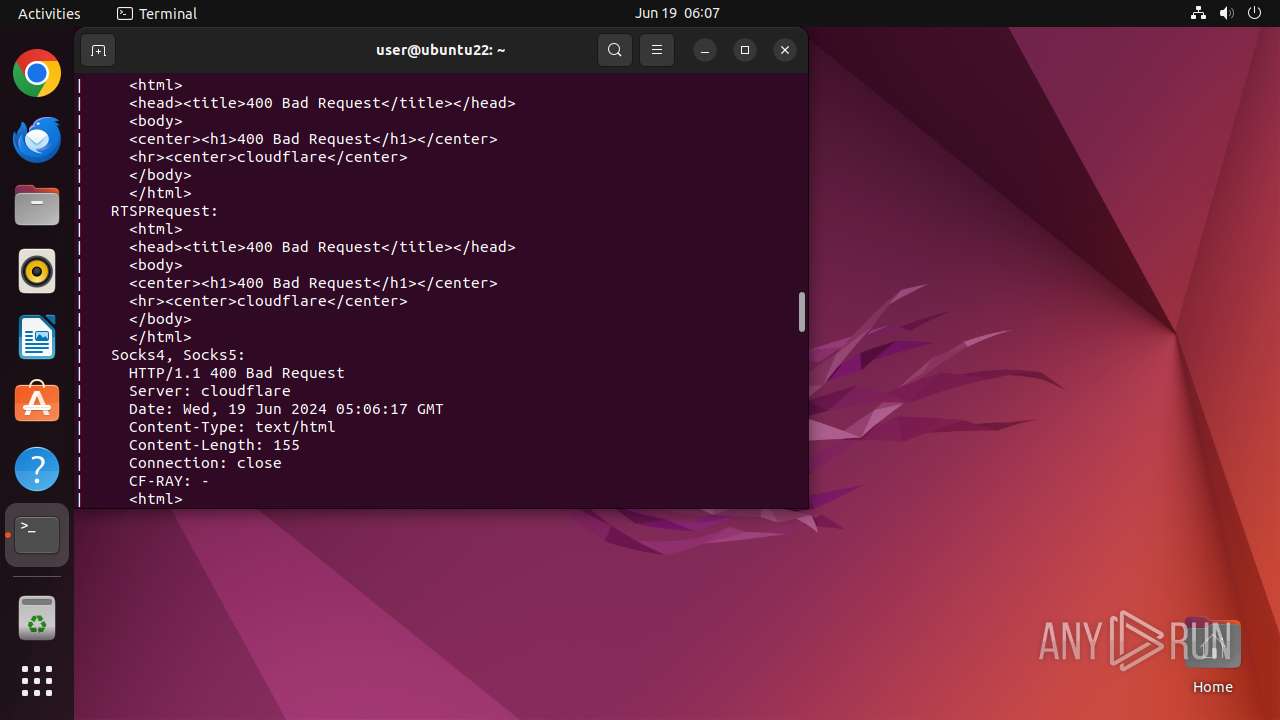This screenshot has width=1280, height=720.
Task: Launch Rhythmbox music player
Action: (37, 271)
